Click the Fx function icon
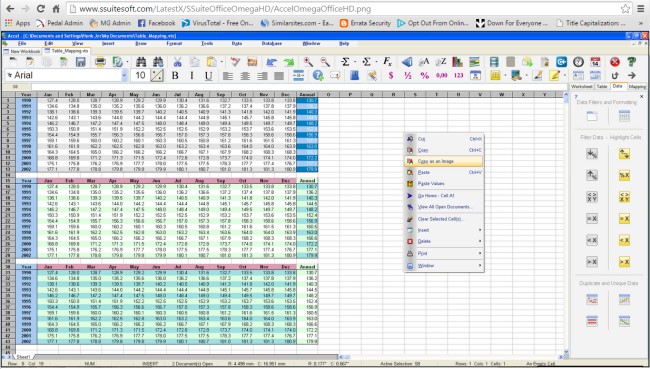Image resolution: width=650 pixels, height=369 pixels. pos(388,62)
